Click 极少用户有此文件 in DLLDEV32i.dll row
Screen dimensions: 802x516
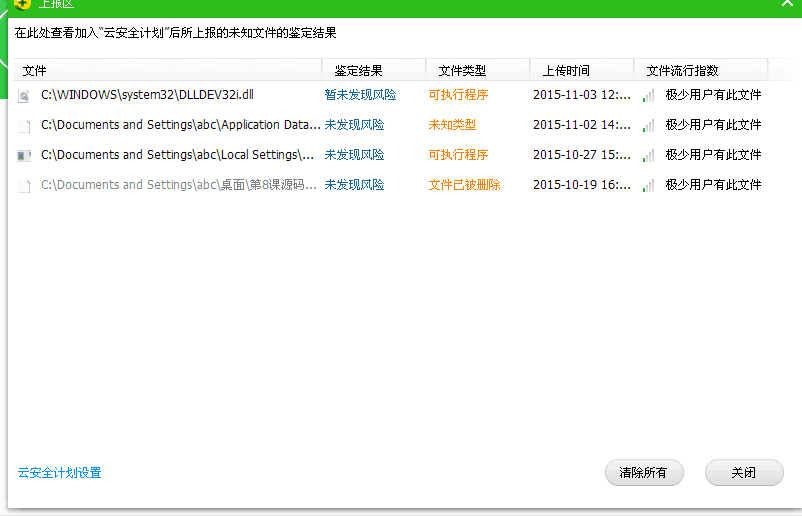click(714, 95)
